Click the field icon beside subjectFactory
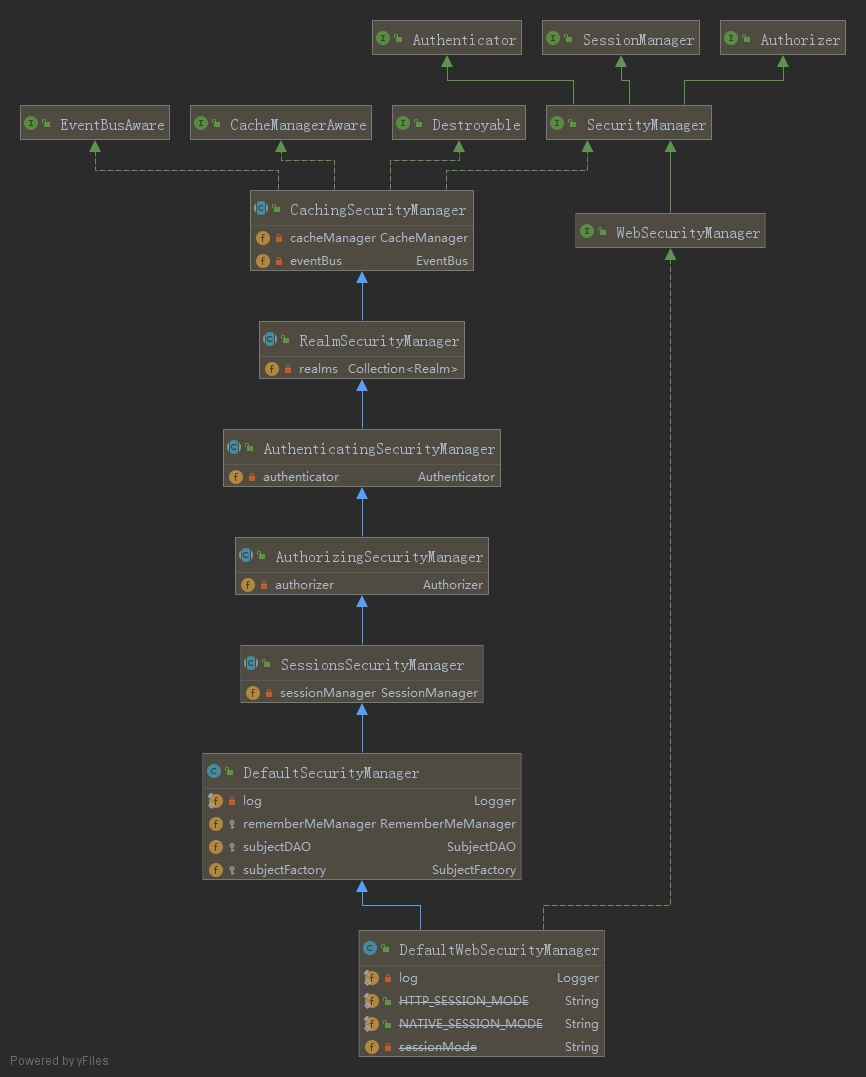 216,870
